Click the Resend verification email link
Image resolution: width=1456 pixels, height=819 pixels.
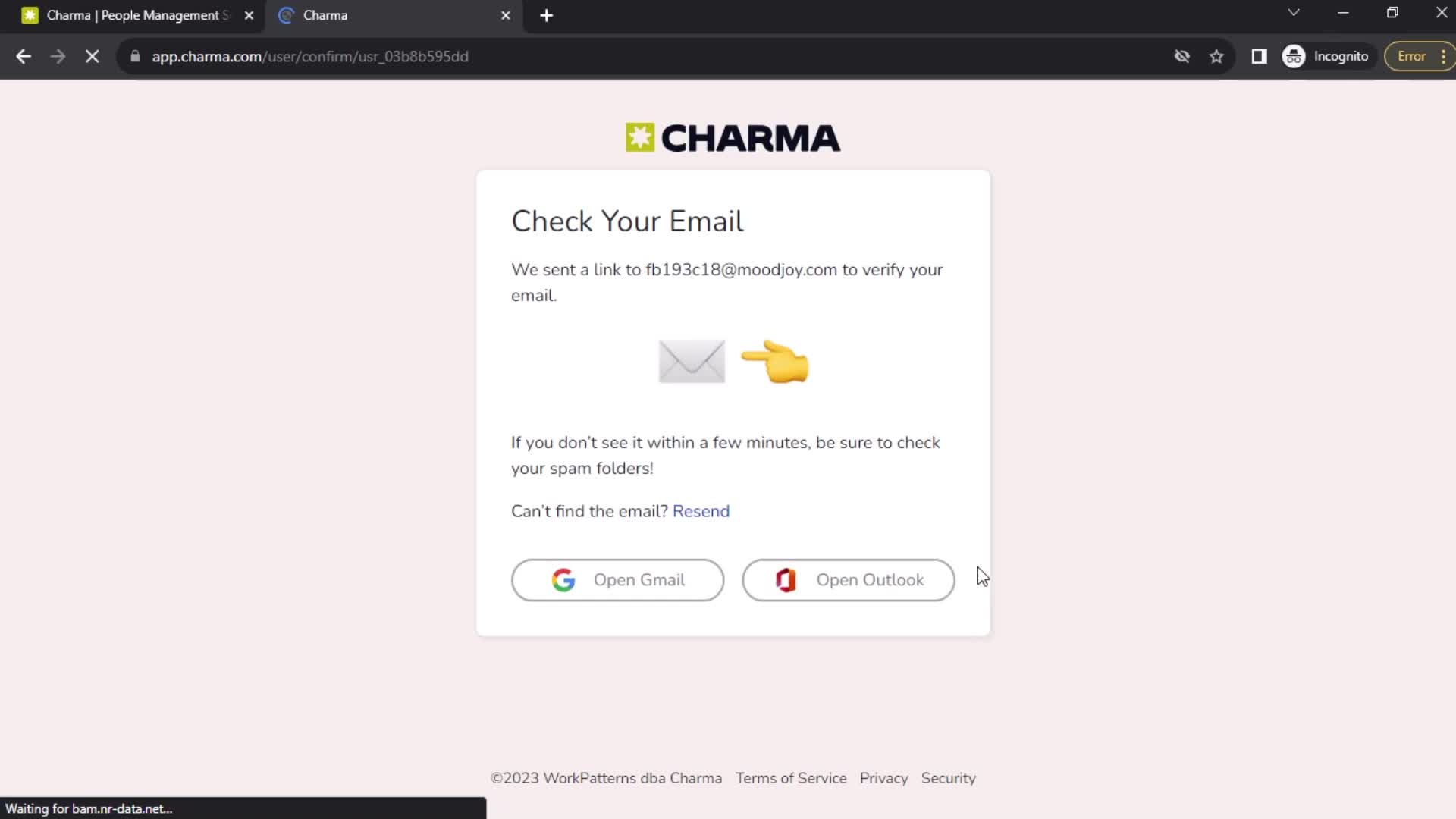701,511
